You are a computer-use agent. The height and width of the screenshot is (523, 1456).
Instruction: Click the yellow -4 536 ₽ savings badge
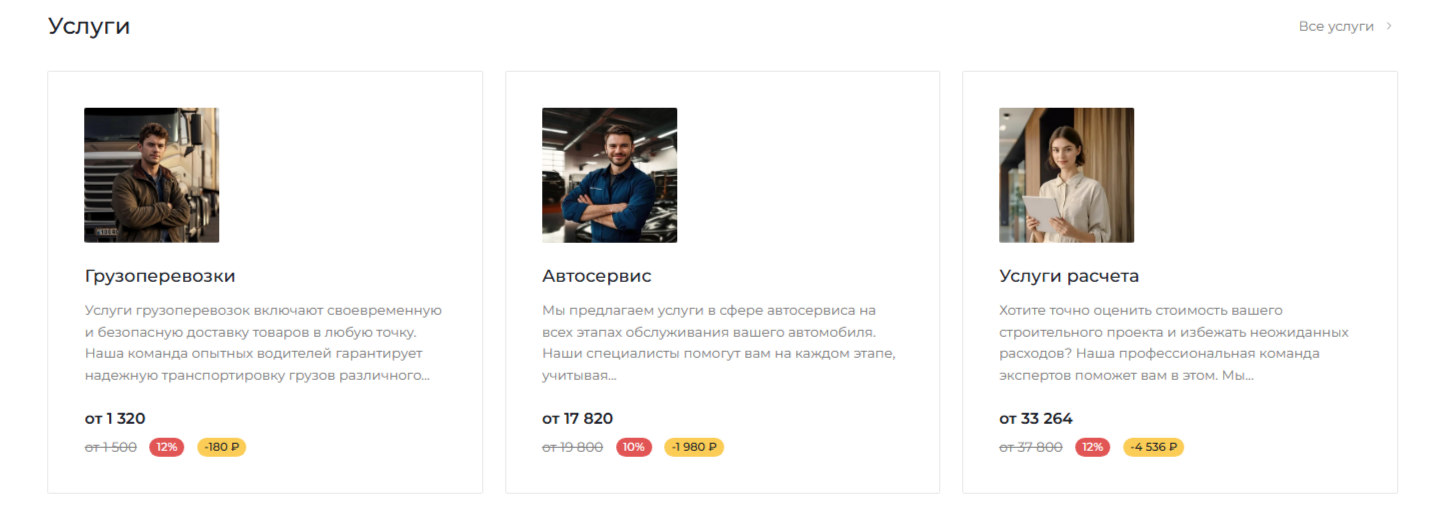click(x=1153, y=447)
